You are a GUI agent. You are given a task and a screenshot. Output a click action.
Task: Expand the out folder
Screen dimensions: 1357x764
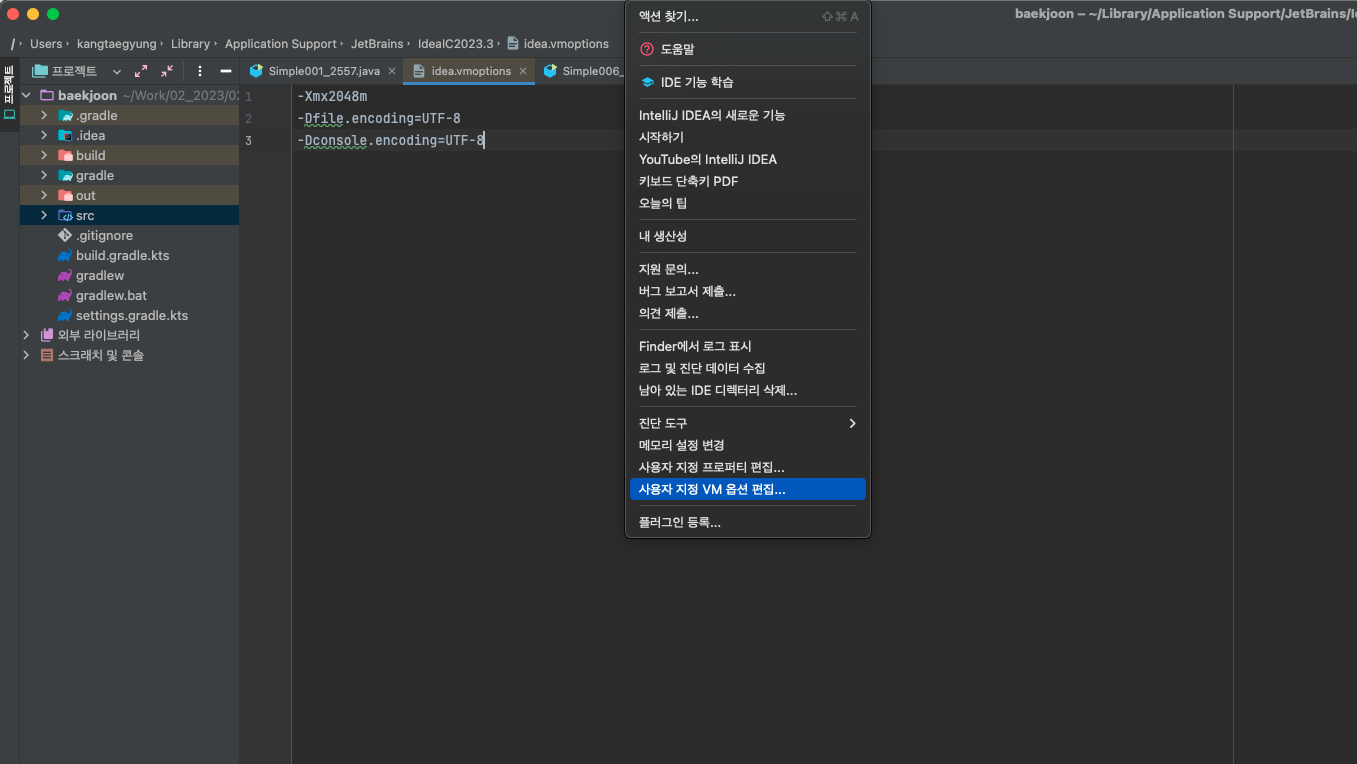click(x=44, y=195)
